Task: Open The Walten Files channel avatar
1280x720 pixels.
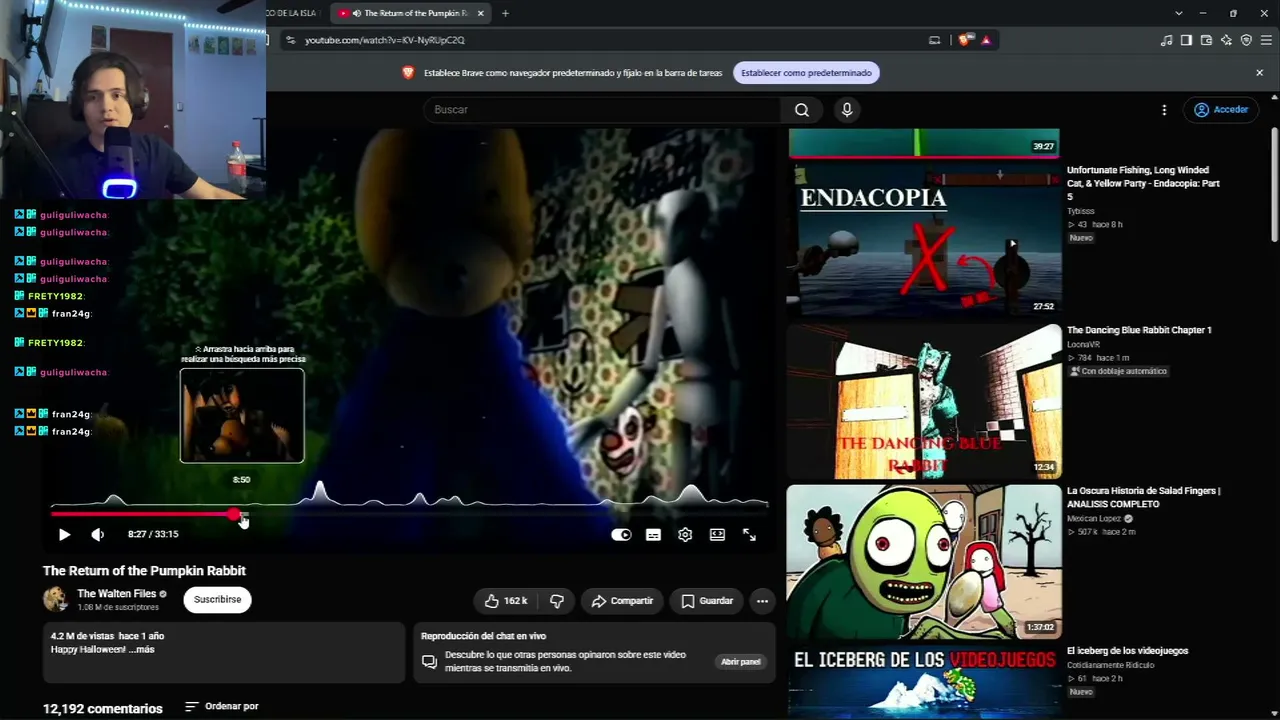Action: [x=56, y=599]
